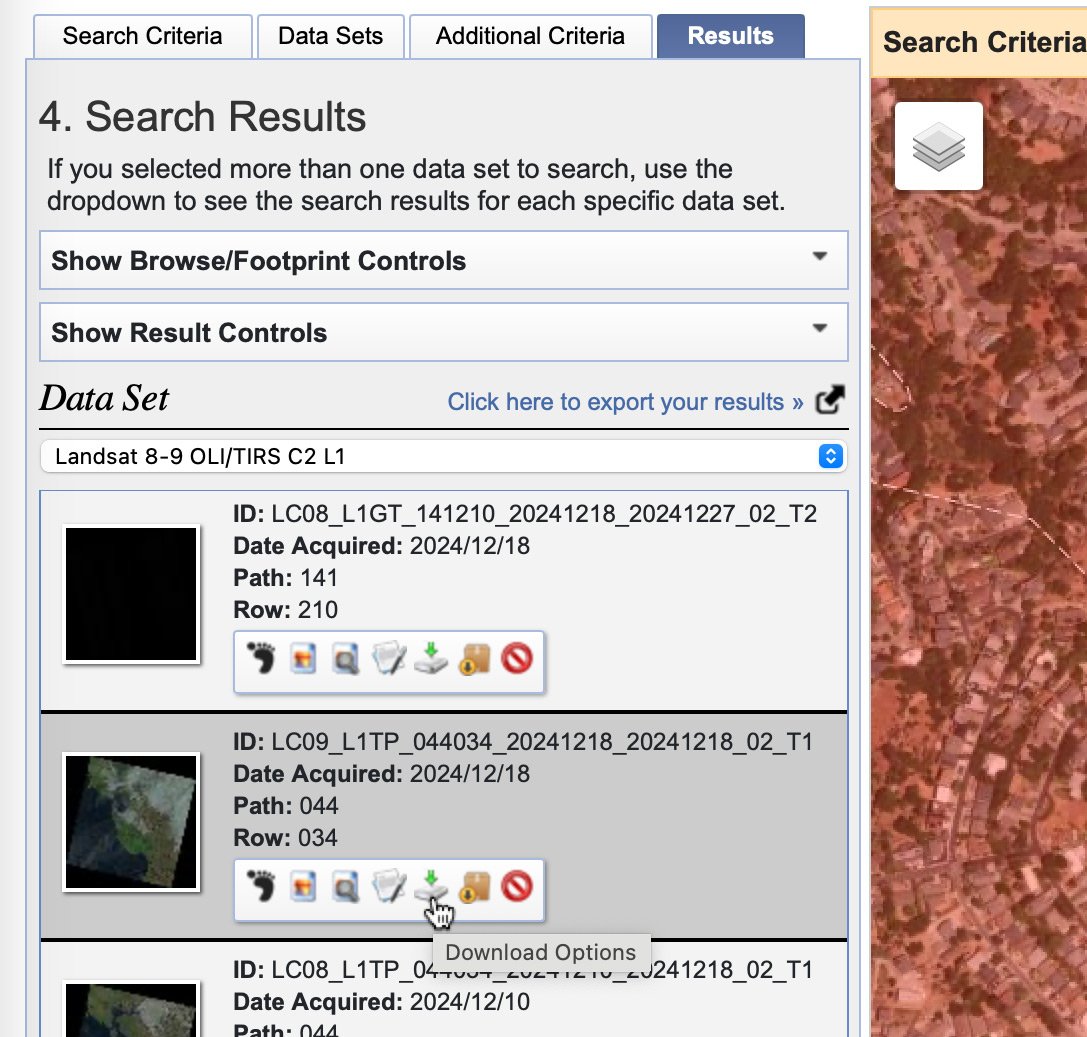Show browse overlay for LC09_L1TP_044034 scene
Screen dimensions: 1087x1037
[303, 887]
